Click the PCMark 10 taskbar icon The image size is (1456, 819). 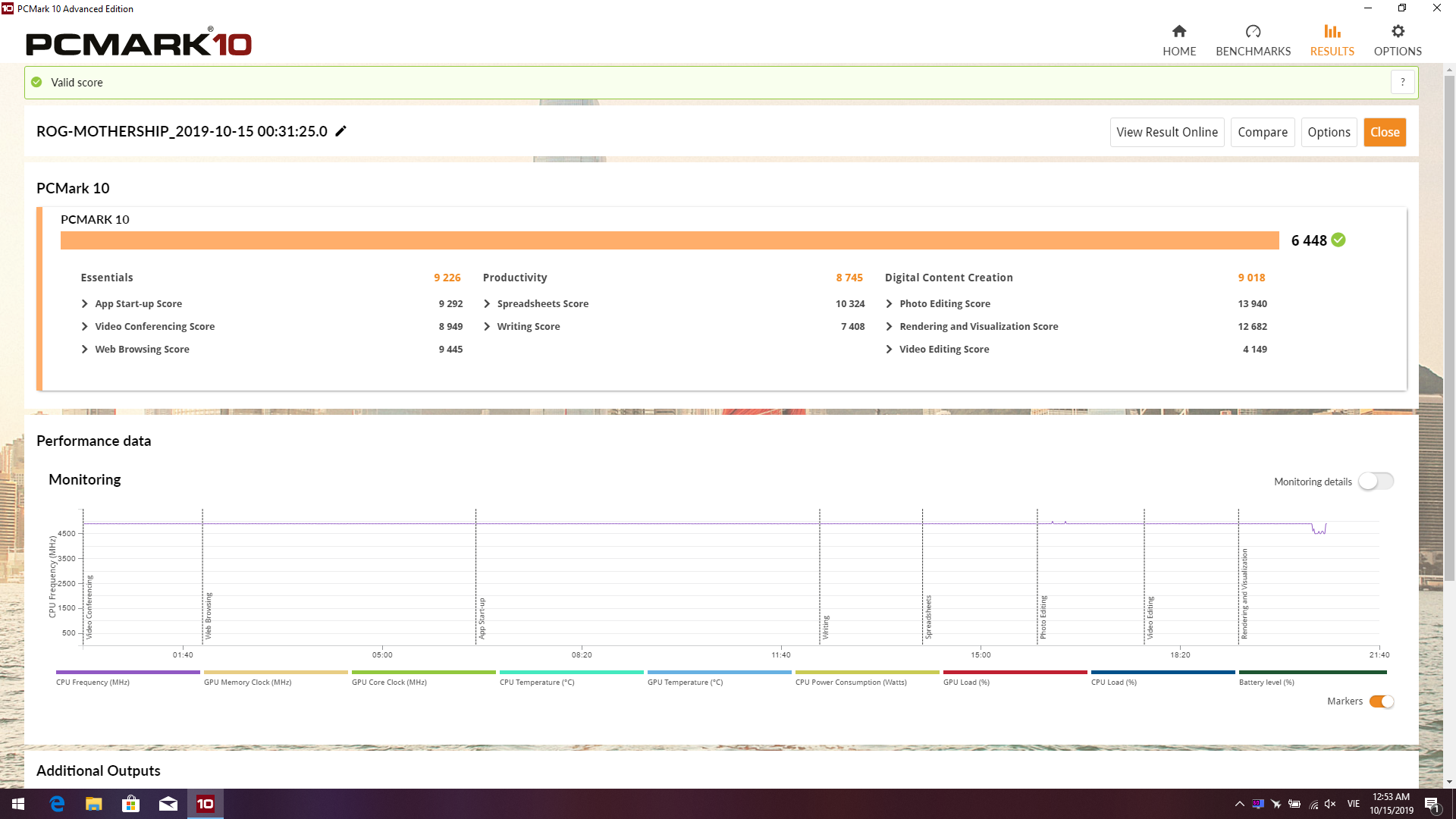206,804
